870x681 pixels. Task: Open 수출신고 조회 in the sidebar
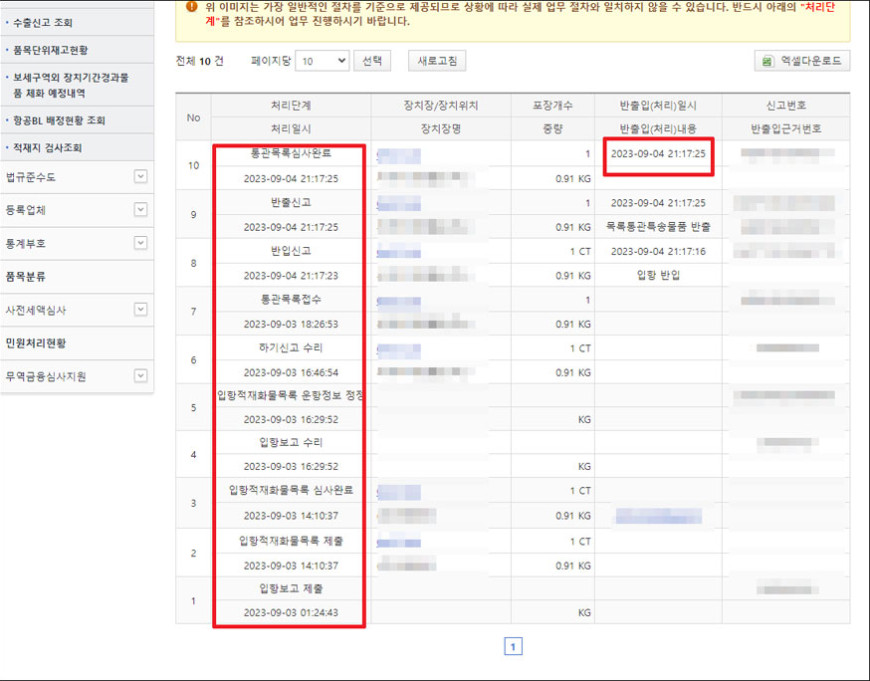(x=43, y=22)
